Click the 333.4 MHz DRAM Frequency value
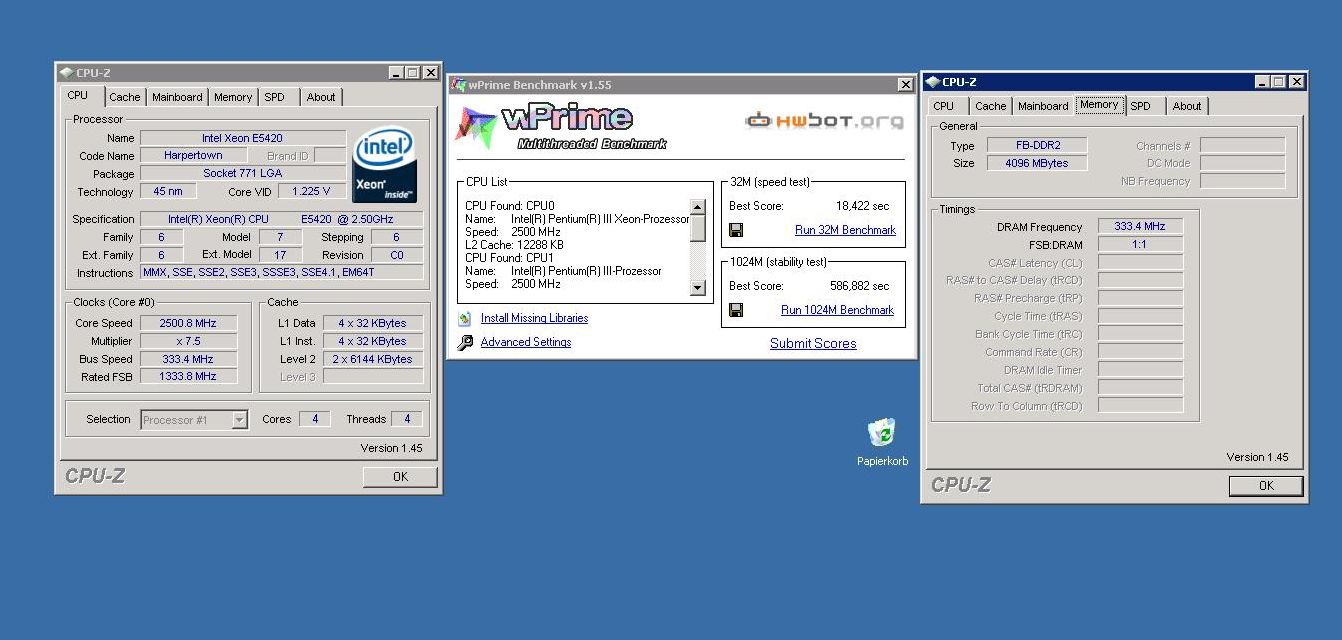Image resolution: width=1342 pixels, height=640 pixels. [x=1140, y=227]
